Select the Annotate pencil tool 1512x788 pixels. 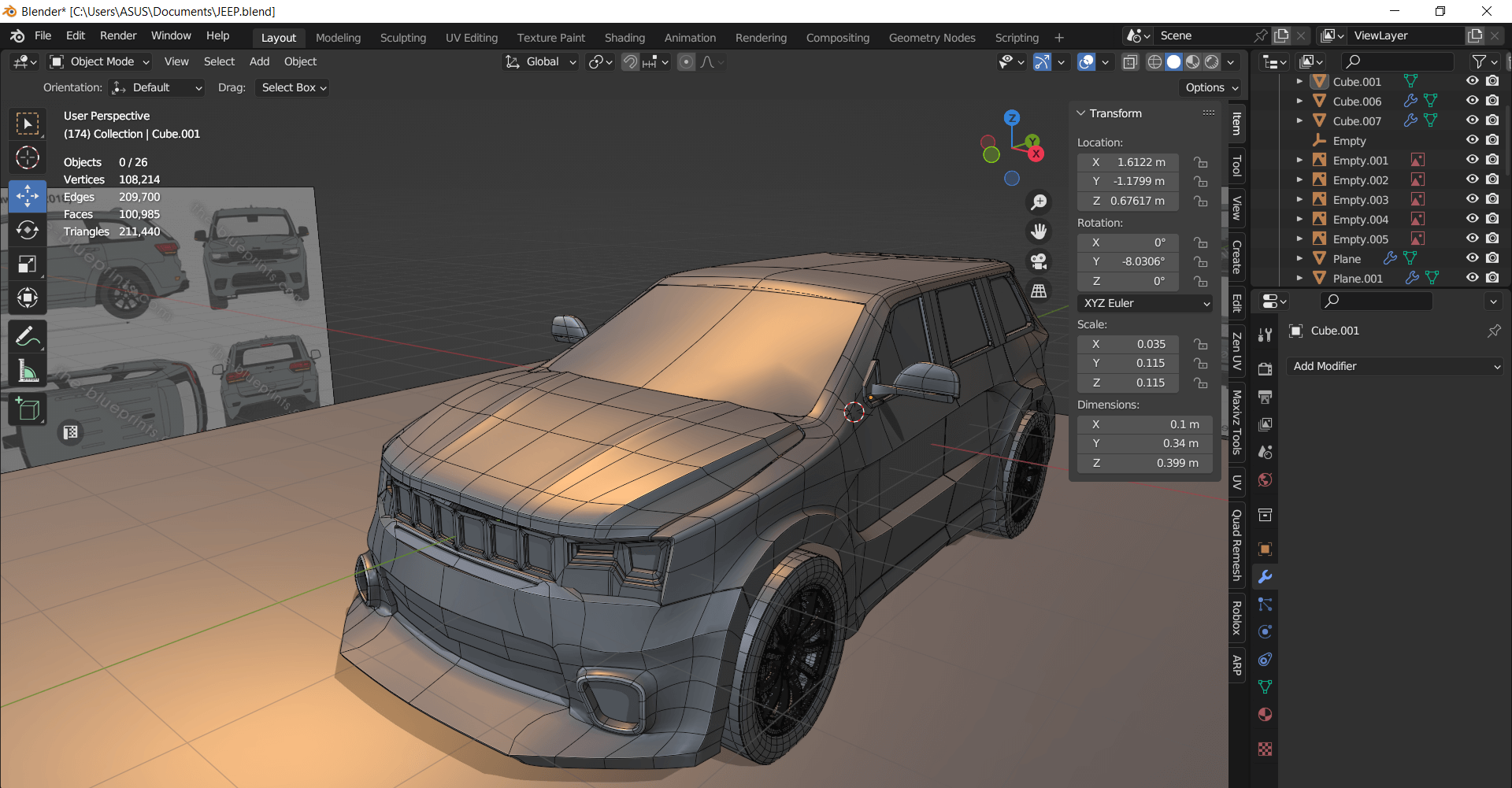(x=28, y=337)
